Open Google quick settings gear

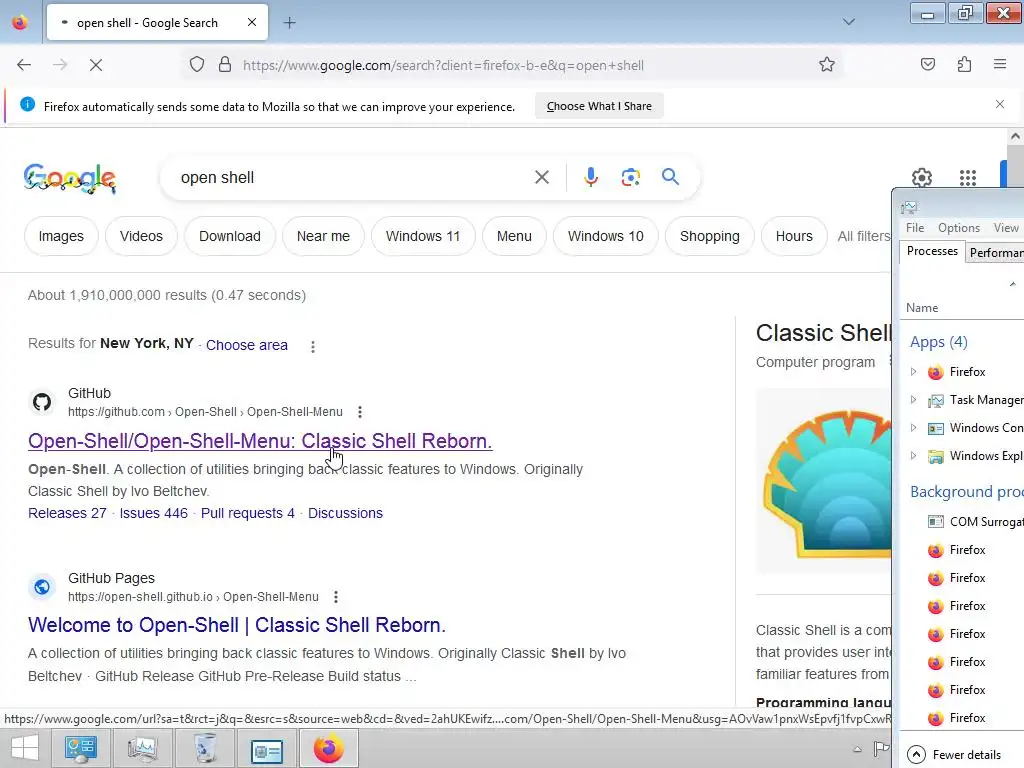pyautogui.click(x=921, y=178)
